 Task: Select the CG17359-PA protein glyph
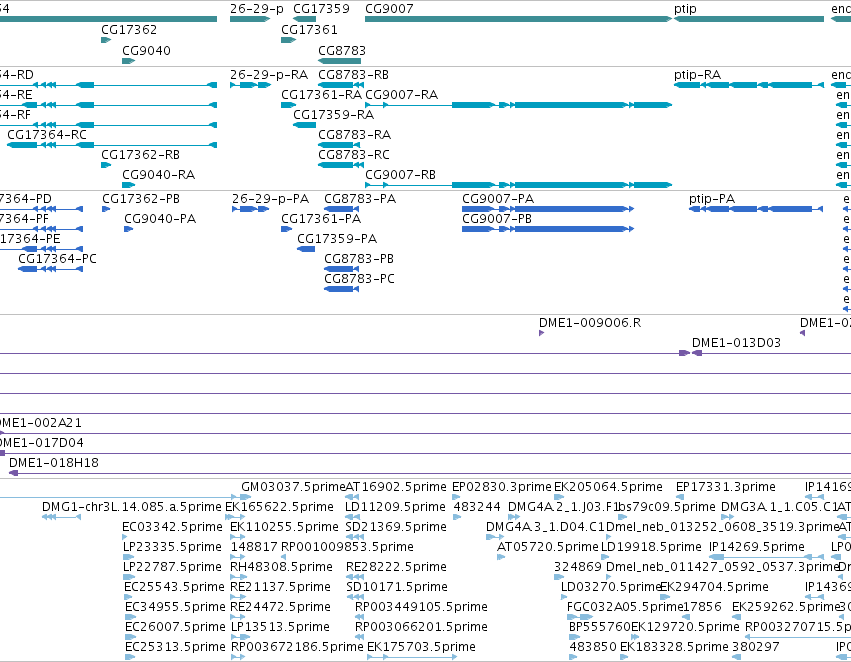pyautogui.click(x=306, y=249)
